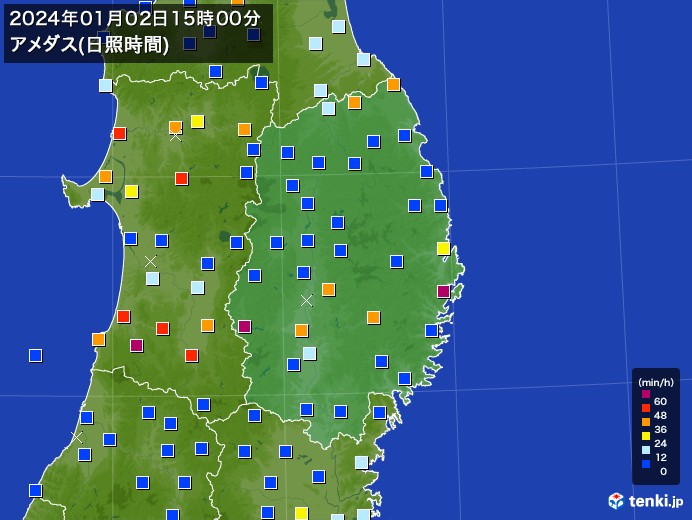Click the legend value 12 label

point(660,457)
